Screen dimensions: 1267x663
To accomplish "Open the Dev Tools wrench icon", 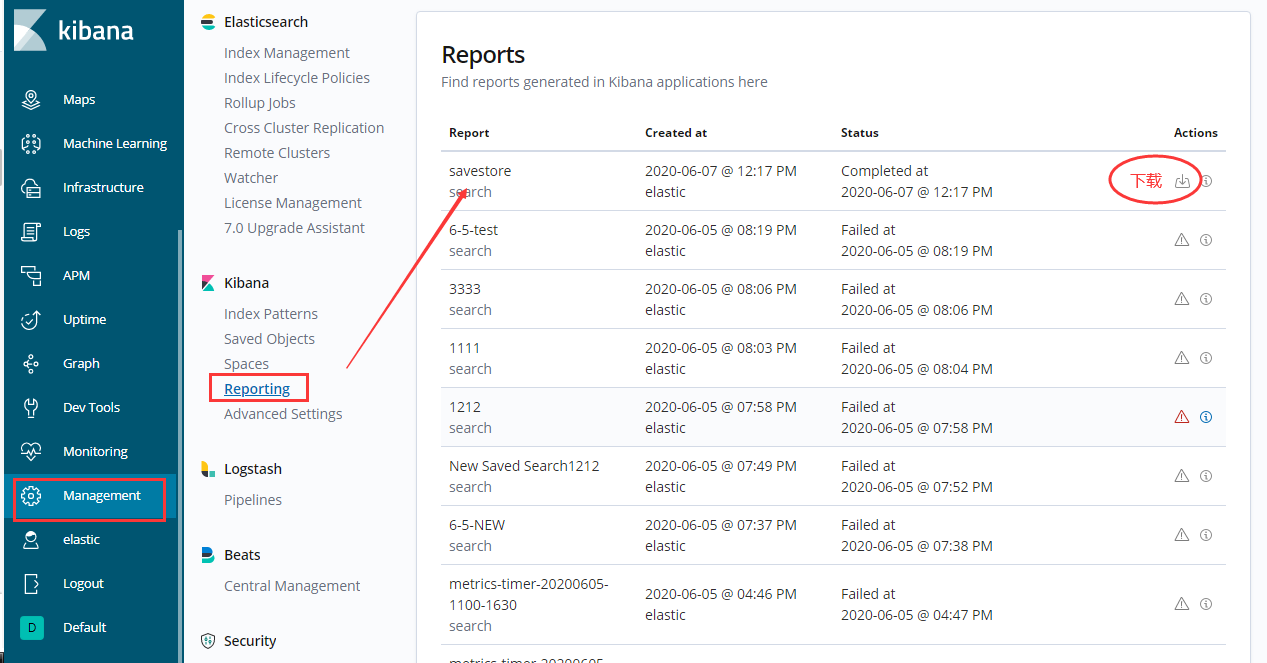I will [31, 407].
